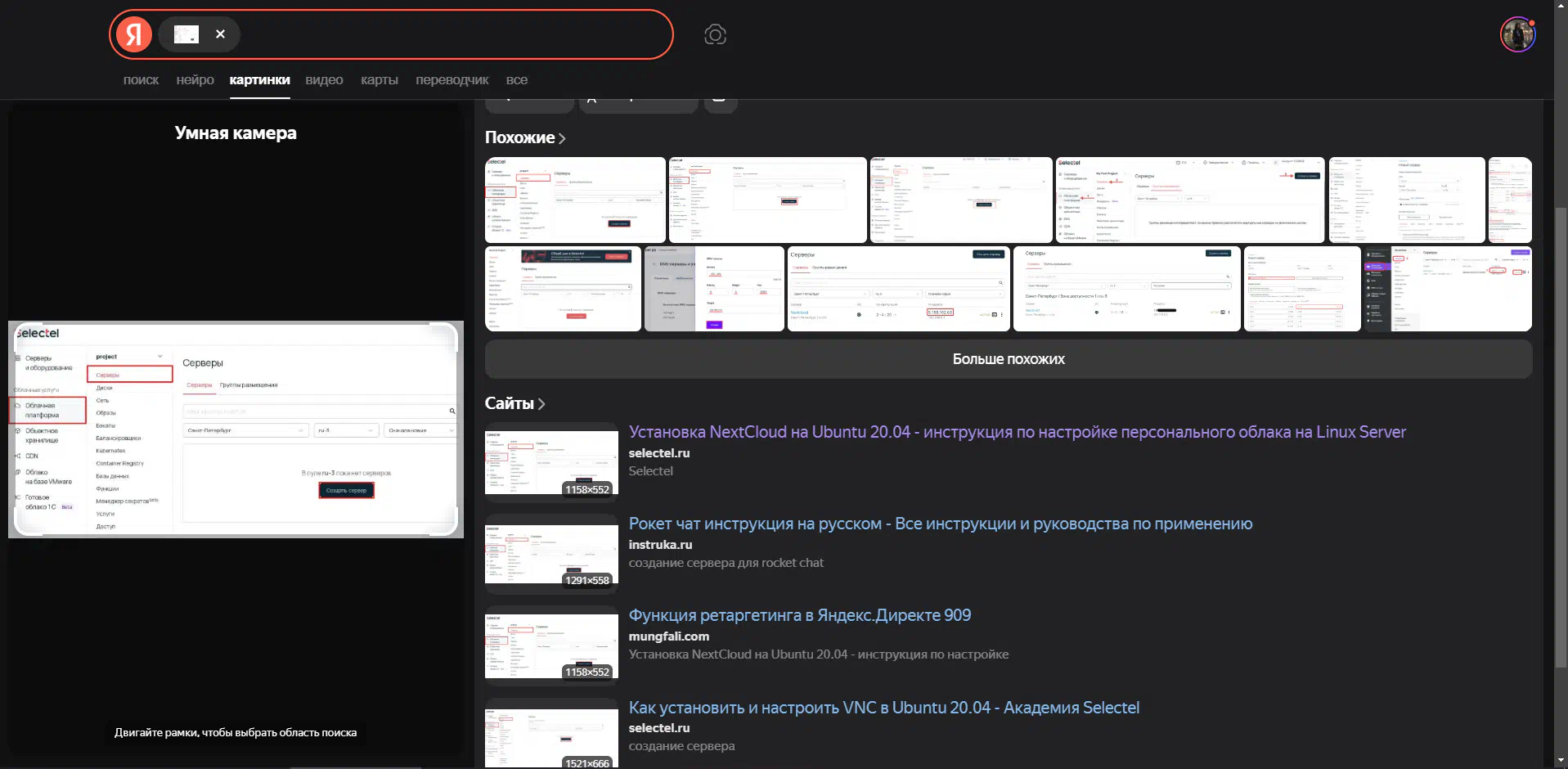Open «Установка NextCloud на Ubuntu 20.04» link
This screenshot has height=769, width=1568.
pyautogui.click(x=1017, y=432)
